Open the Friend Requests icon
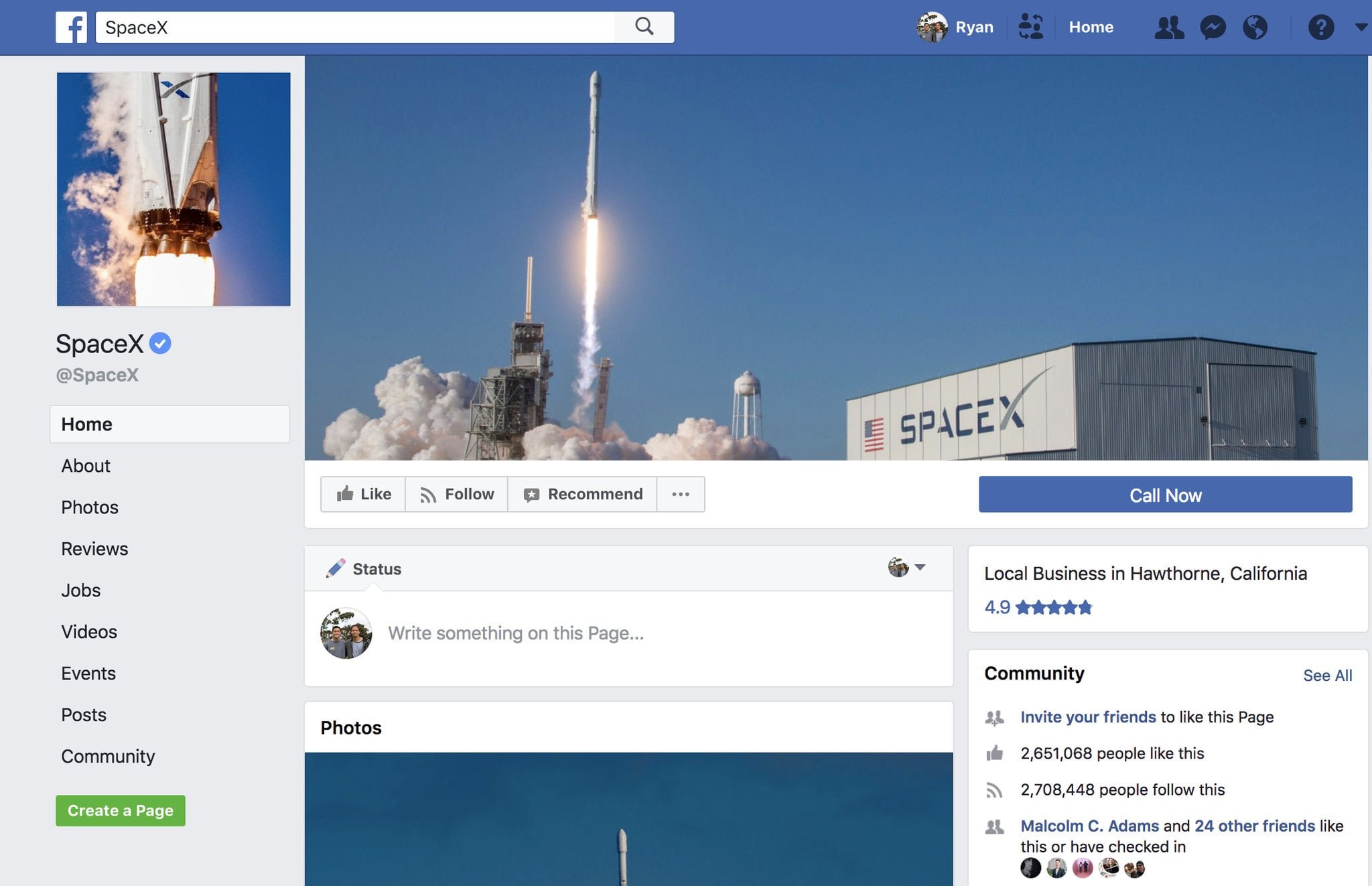 tap(1169, 27)
